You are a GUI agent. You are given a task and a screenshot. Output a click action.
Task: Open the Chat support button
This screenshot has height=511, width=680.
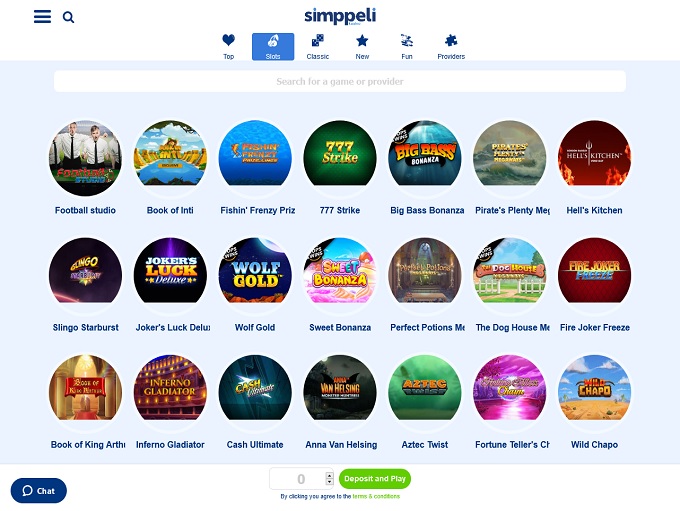tap(39, 491)
